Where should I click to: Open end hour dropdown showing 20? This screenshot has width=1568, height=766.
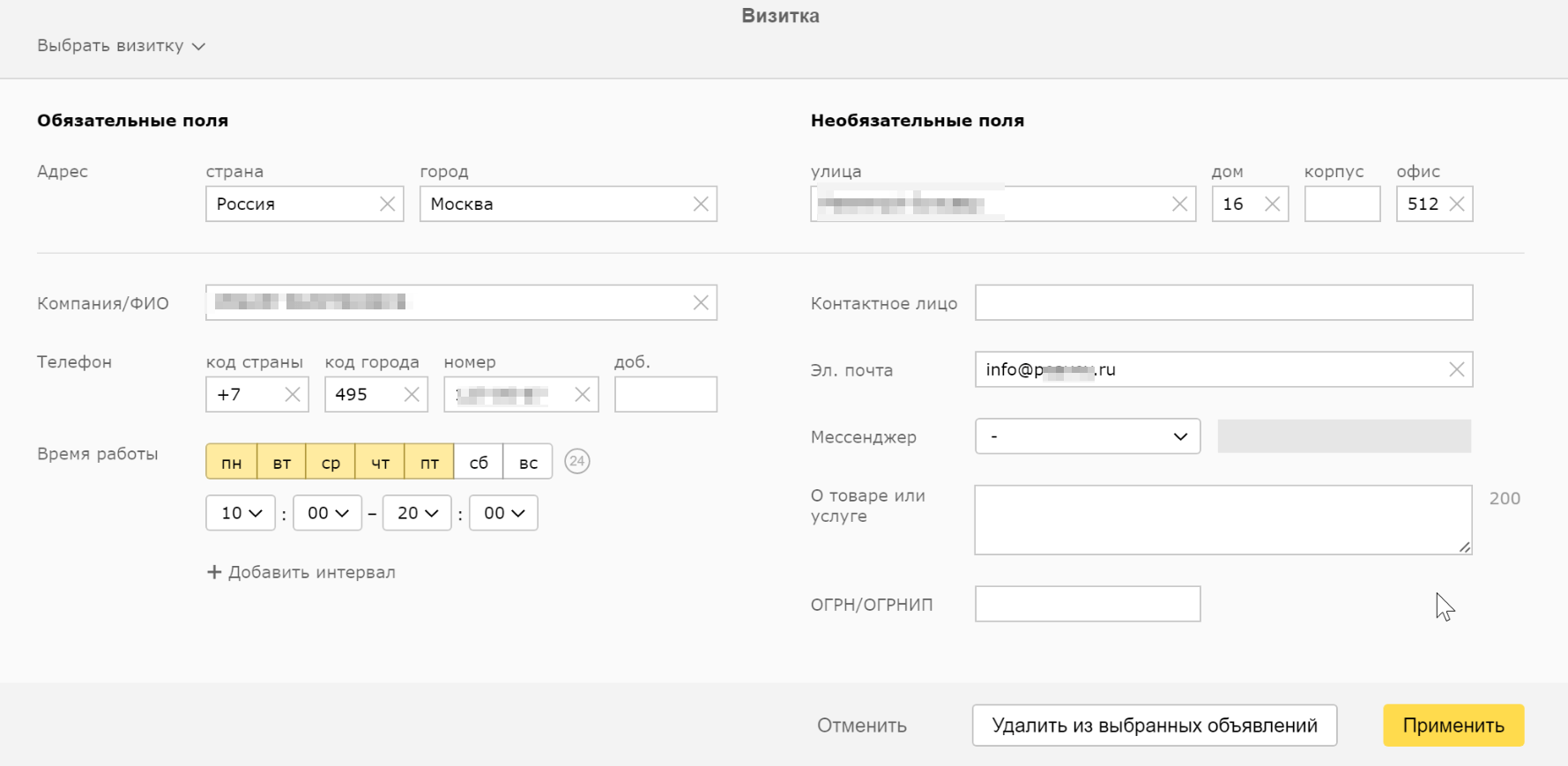417,513
